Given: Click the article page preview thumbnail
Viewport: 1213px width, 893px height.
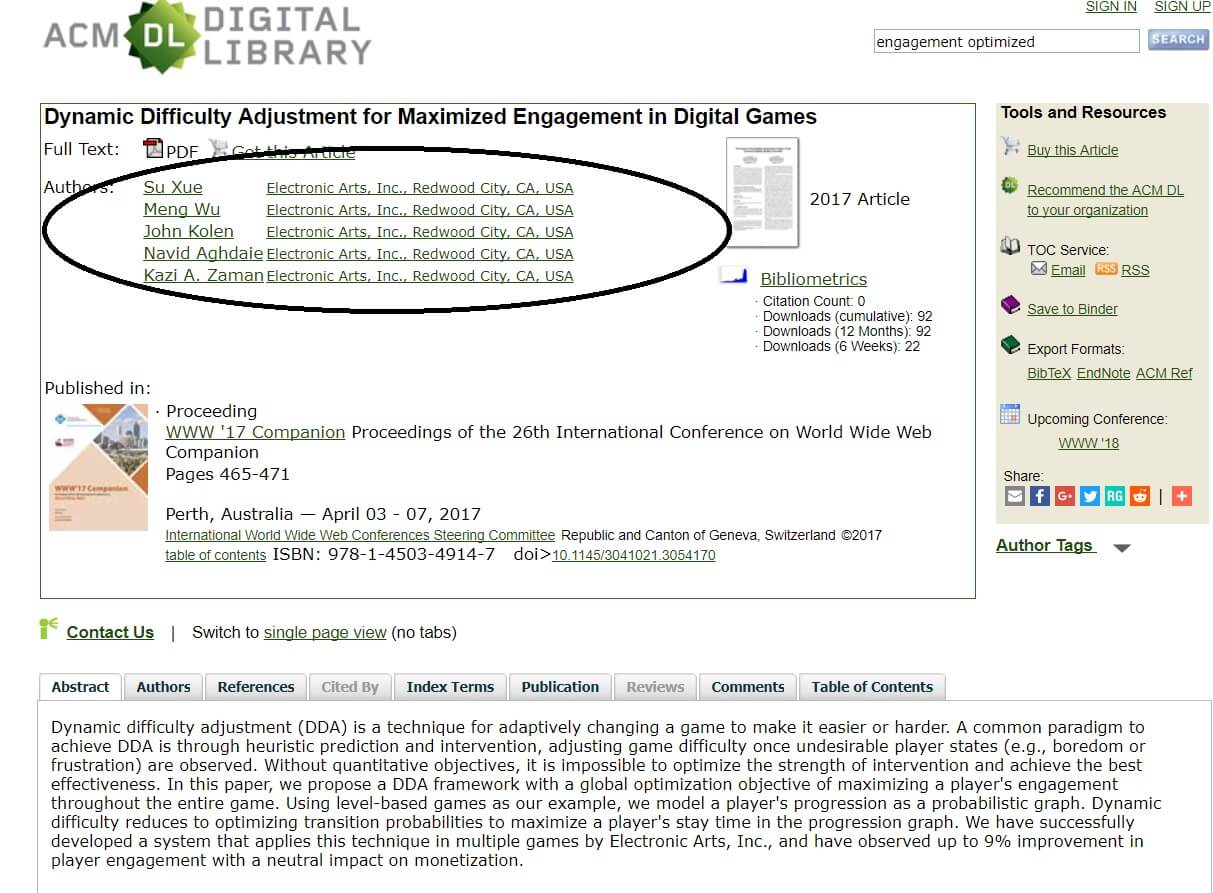Looking at the screenshot, I should pyautogui.click(x=762, y=192).
